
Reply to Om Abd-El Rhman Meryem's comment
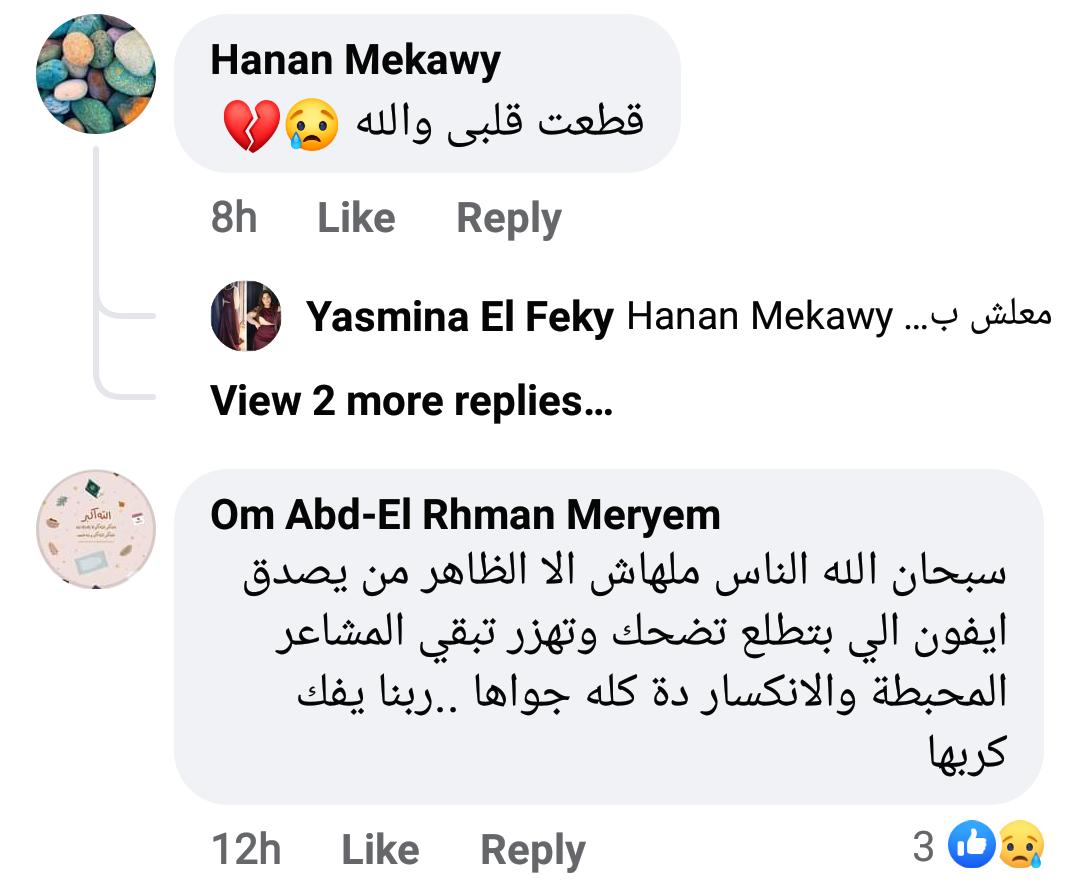click(x=532, y=850)
